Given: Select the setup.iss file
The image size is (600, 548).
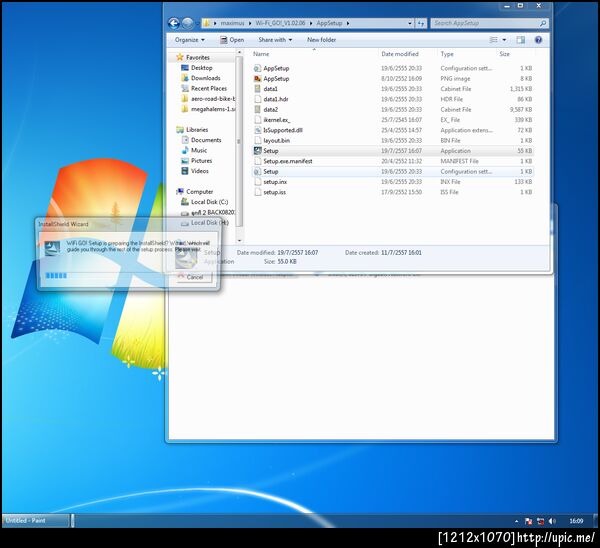Looking at the screenshot, I should click(274, 192).
